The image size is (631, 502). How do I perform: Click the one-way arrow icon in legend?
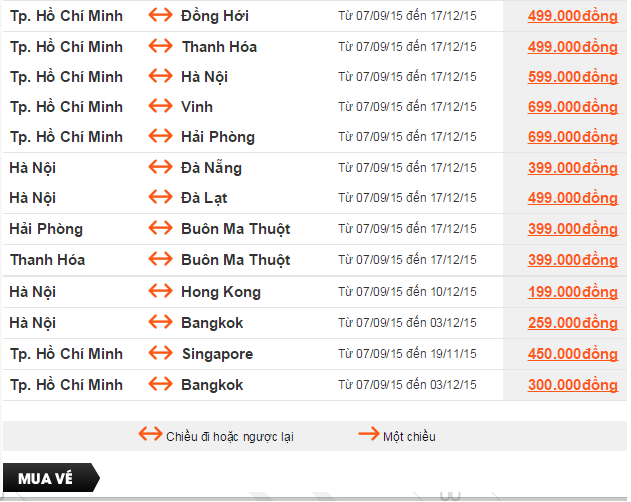pos(369,434)
